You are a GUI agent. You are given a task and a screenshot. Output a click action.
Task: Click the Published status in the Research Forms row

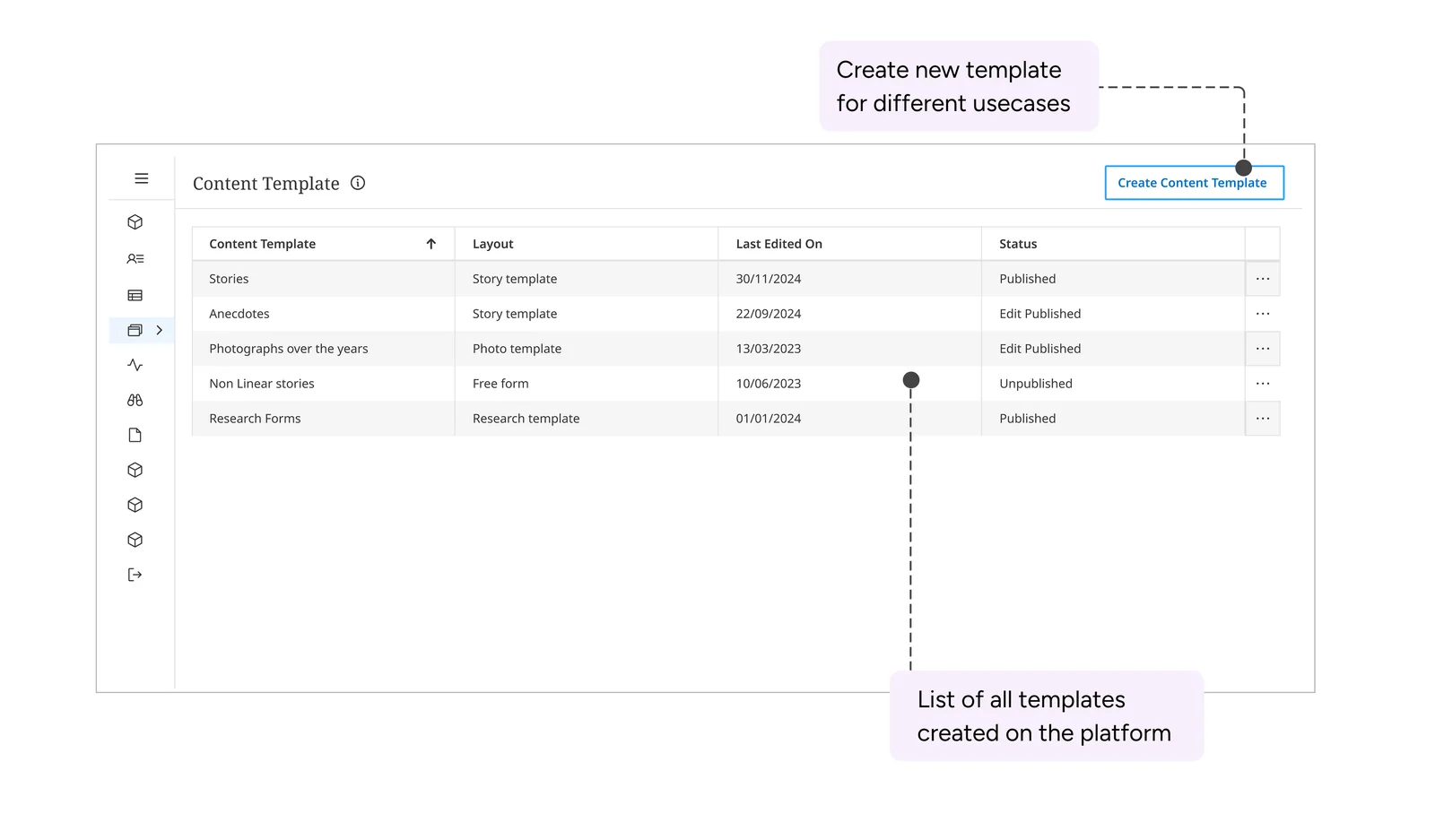pos(1028,419)
